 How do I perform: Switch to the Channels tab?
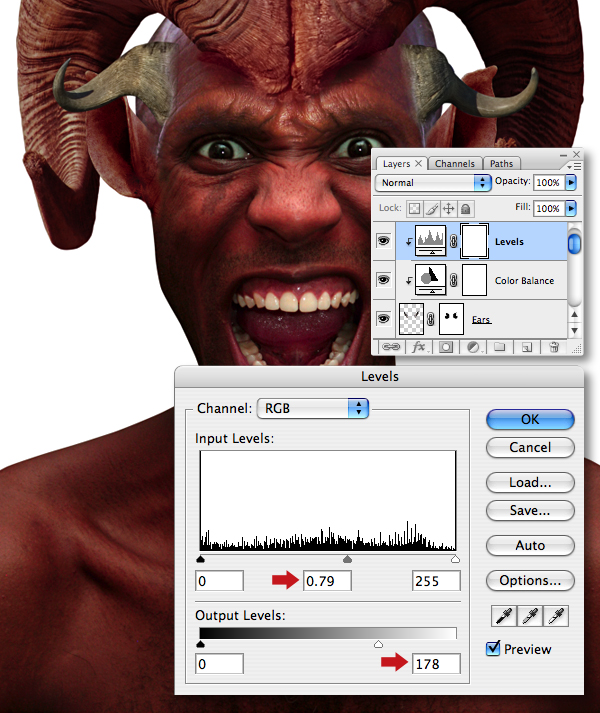[454, 164]
